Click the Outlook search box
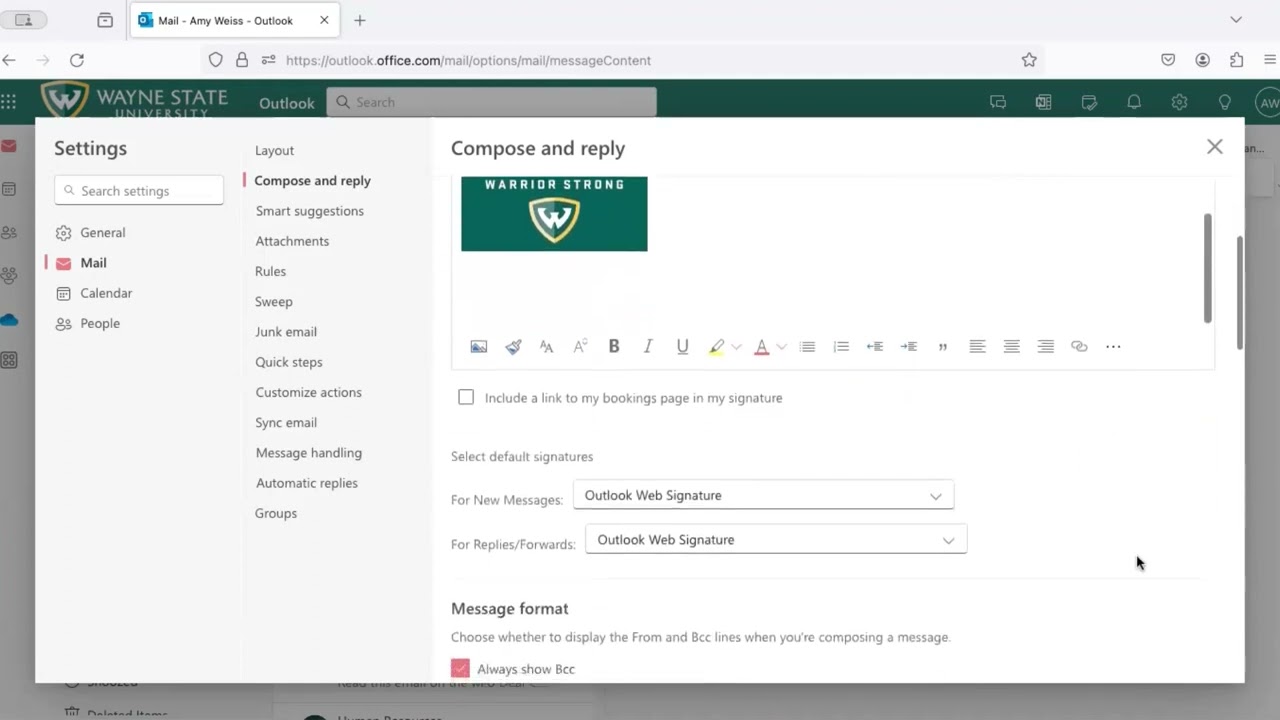Screen dimensions: 1280x720 pyautogui.click(x=491, y=102)
